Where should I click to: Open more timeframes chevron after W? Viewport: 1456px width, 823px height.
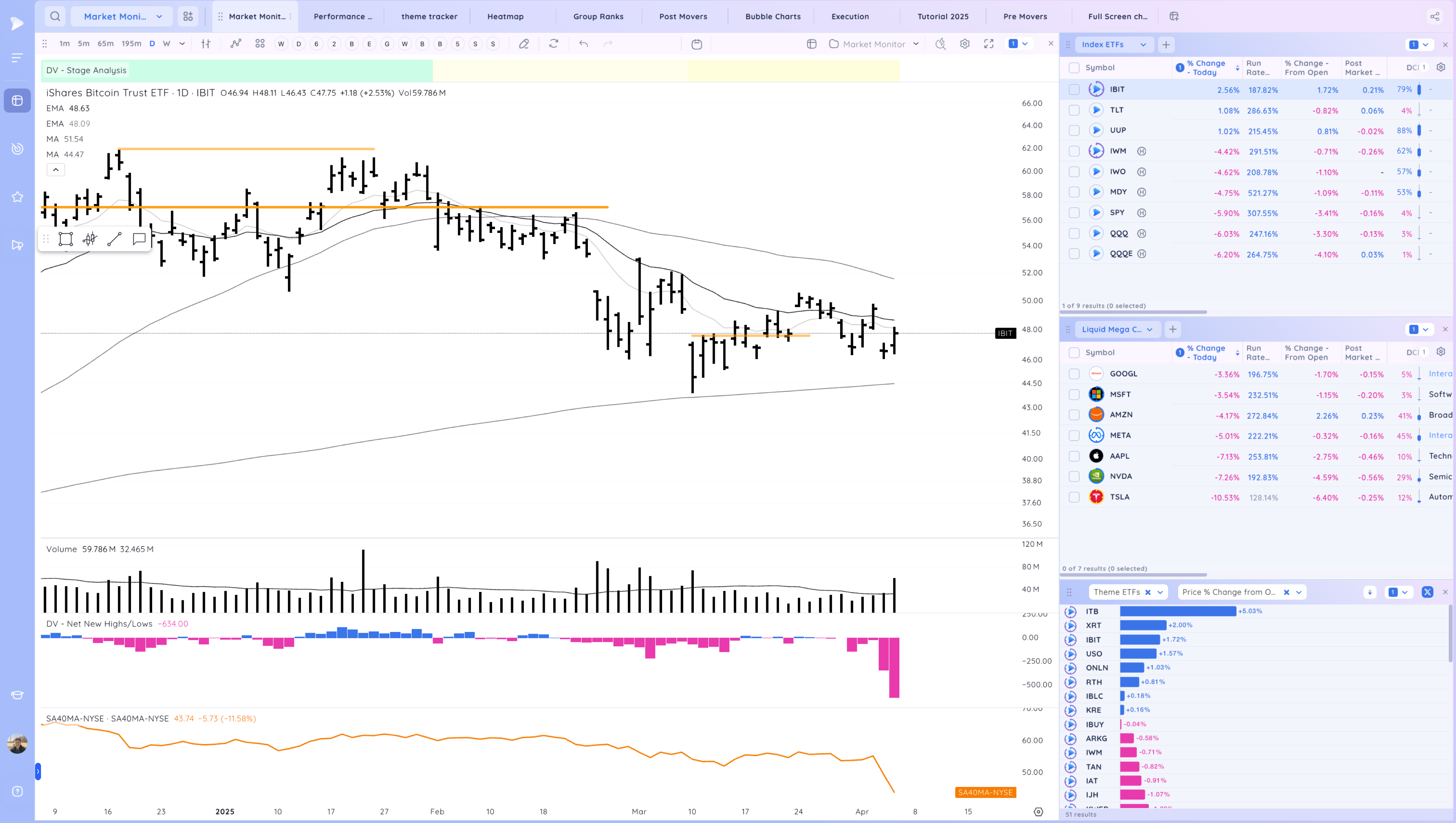coord(182,44)
